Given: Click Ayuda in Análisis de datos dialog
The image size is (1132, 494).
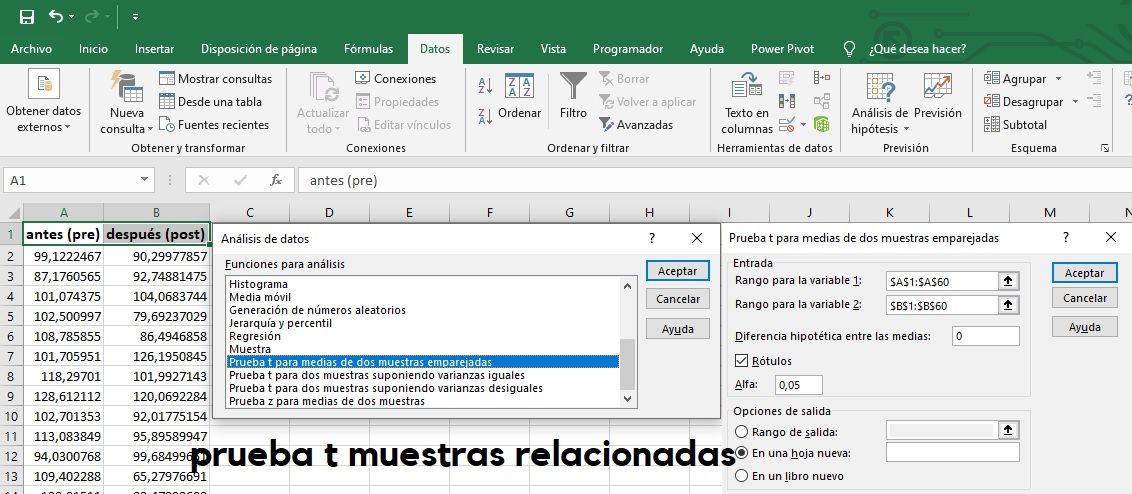Looking at the screenshot, I should pos(677,329).
